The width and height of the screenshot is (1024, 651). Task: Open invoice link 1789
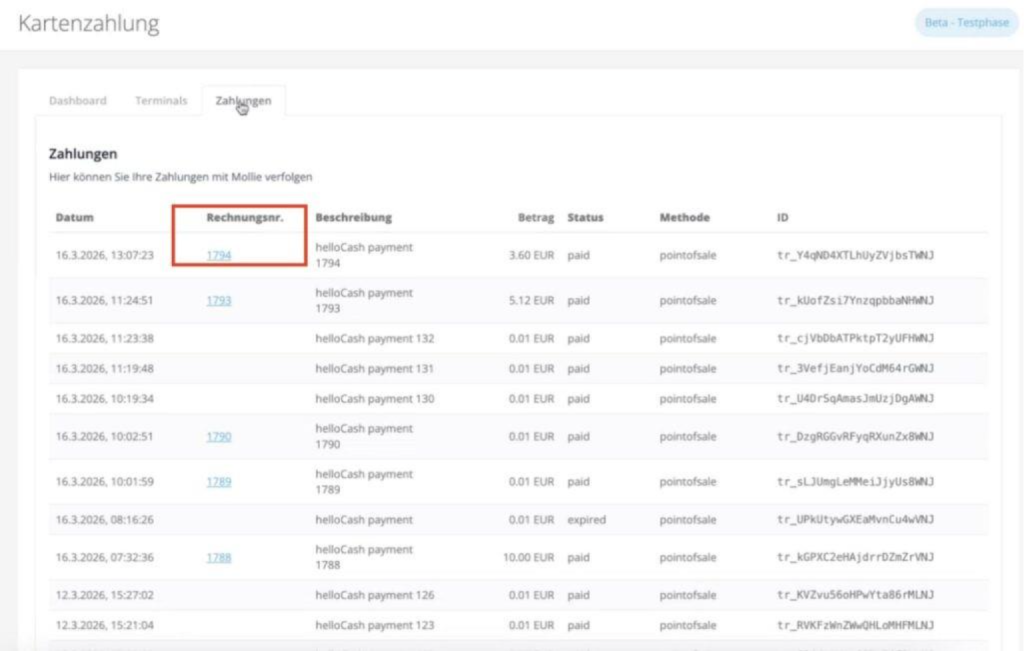click(x=219, y=482)
